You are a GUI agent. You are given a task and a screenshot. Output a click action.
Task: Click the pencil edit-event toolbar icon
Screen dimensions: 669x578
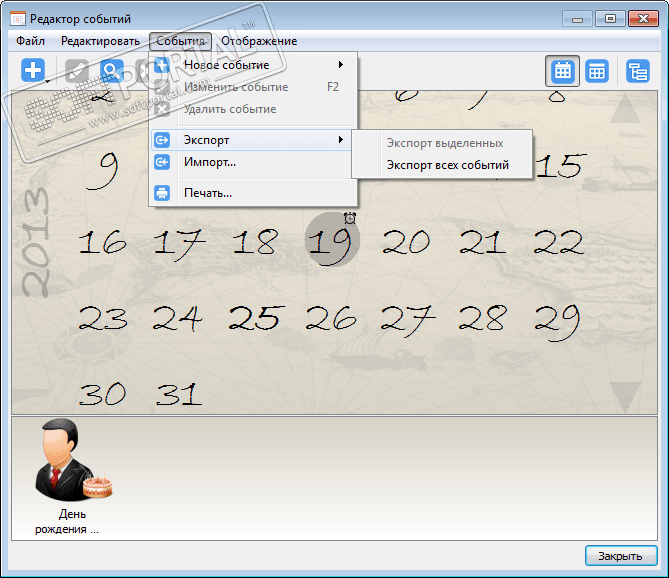77,71
